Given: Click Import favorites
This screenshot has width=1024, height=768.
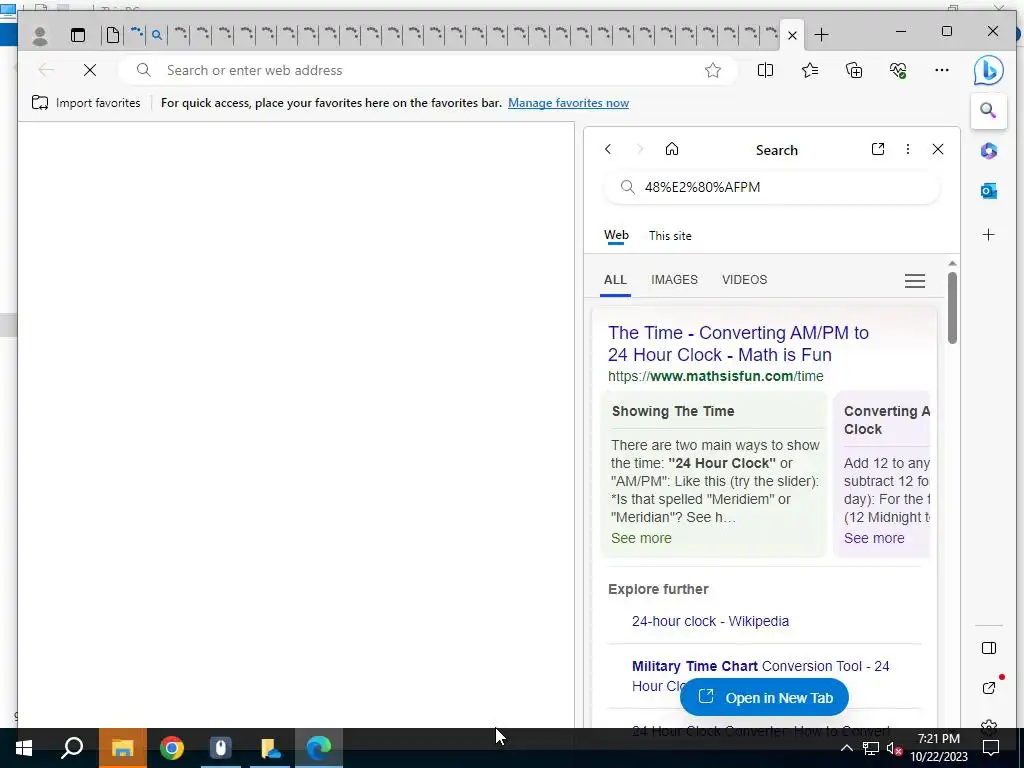Looking at the screenshot, I should (86, 103).
